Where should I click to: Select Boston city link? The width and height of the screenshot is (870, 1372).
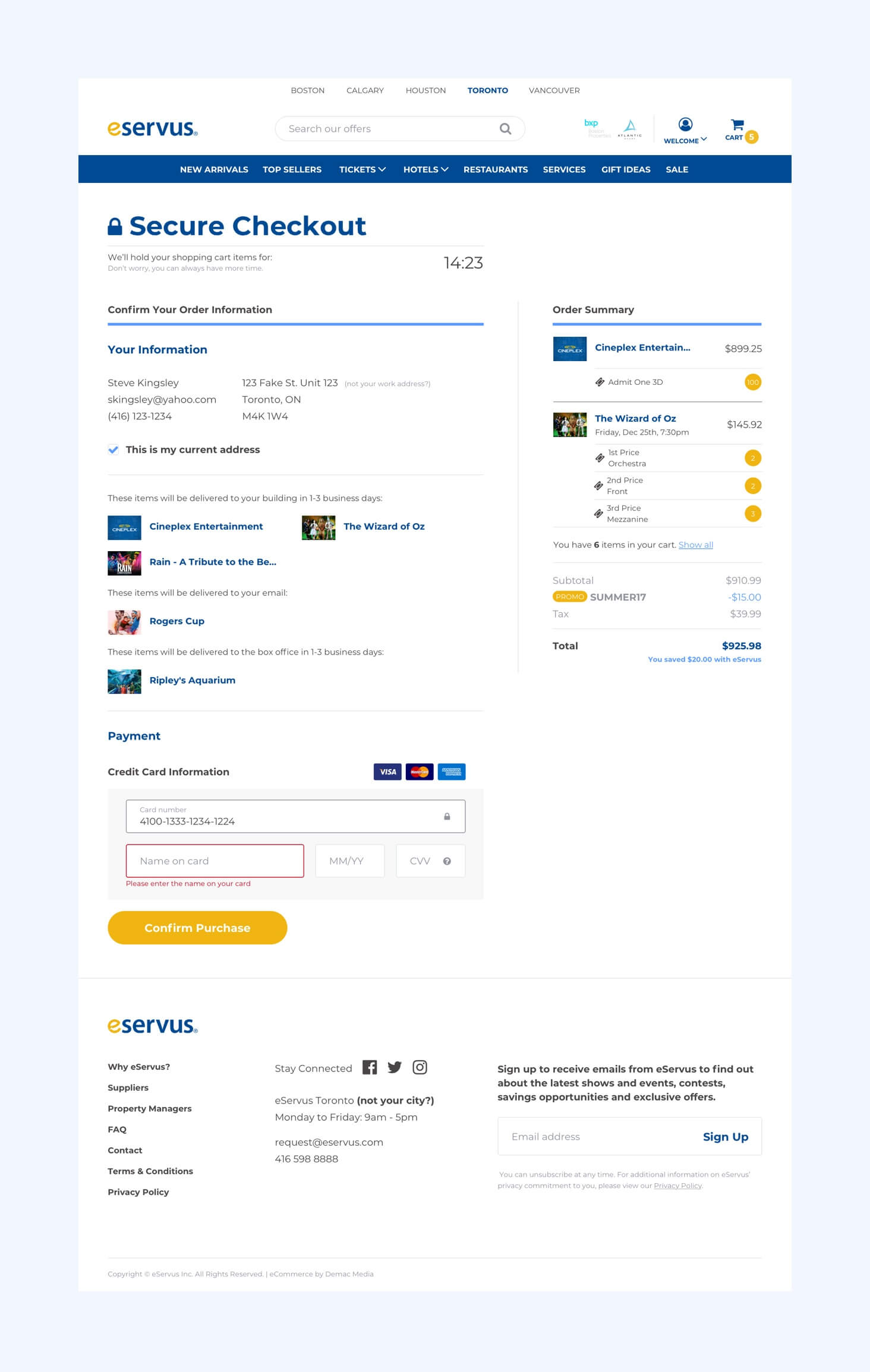point(307,90)
